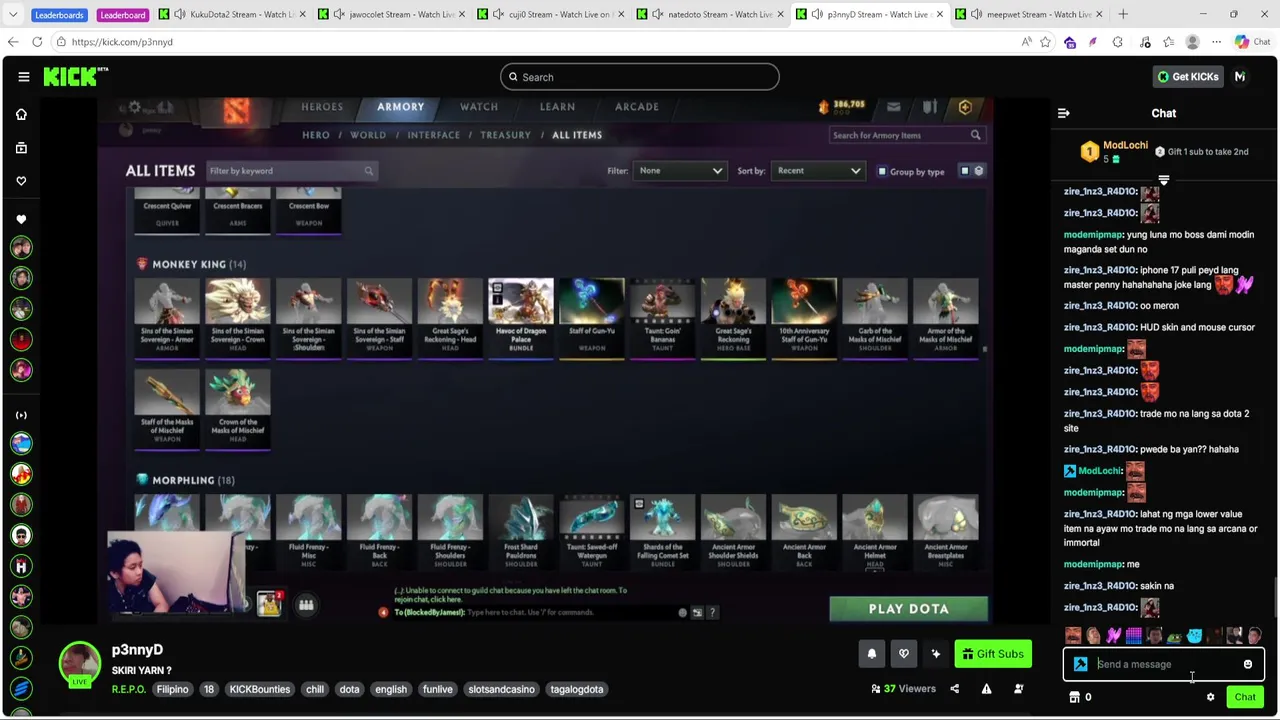This screenshot has width=1280, height=720.
Task: Open a new browser tab with plus
Action: pos(1123,14)
